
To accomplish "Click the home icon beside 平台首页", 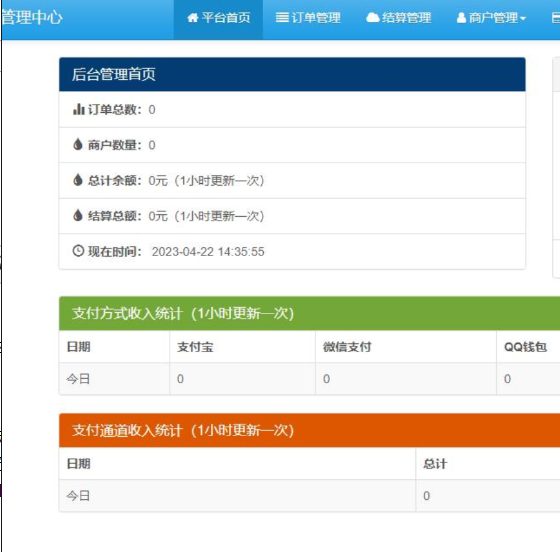I will pos(192,17).
